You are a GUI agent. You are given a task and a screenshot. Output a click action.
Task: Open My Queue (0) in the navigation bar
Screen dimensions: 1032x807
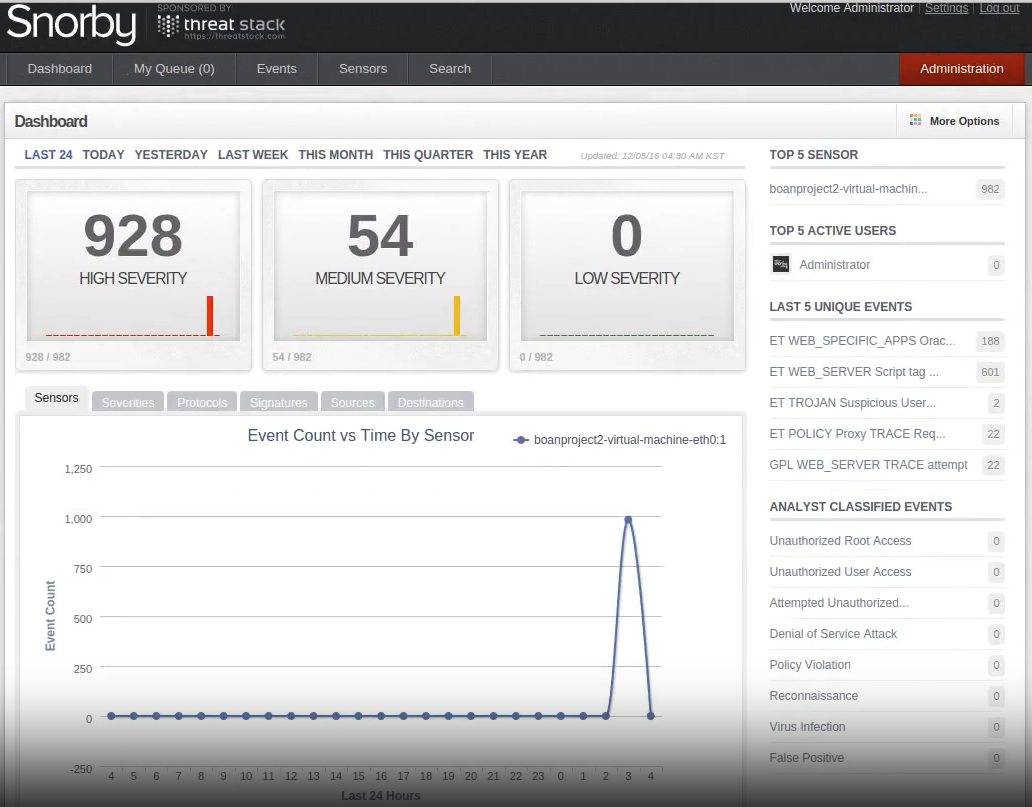click(x=174, y=68)
